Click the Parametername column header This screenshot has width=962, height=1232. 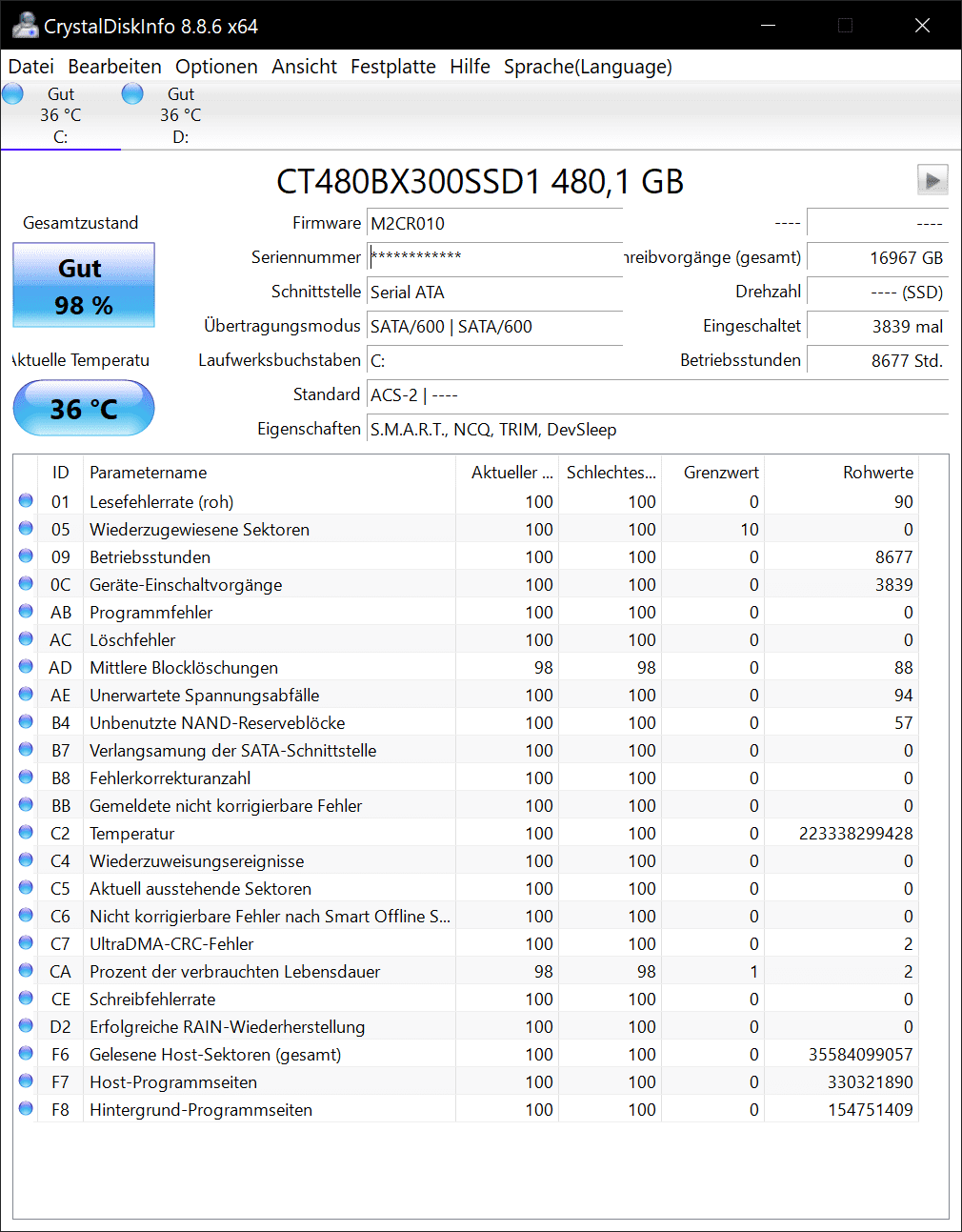(x=269, y=473)
